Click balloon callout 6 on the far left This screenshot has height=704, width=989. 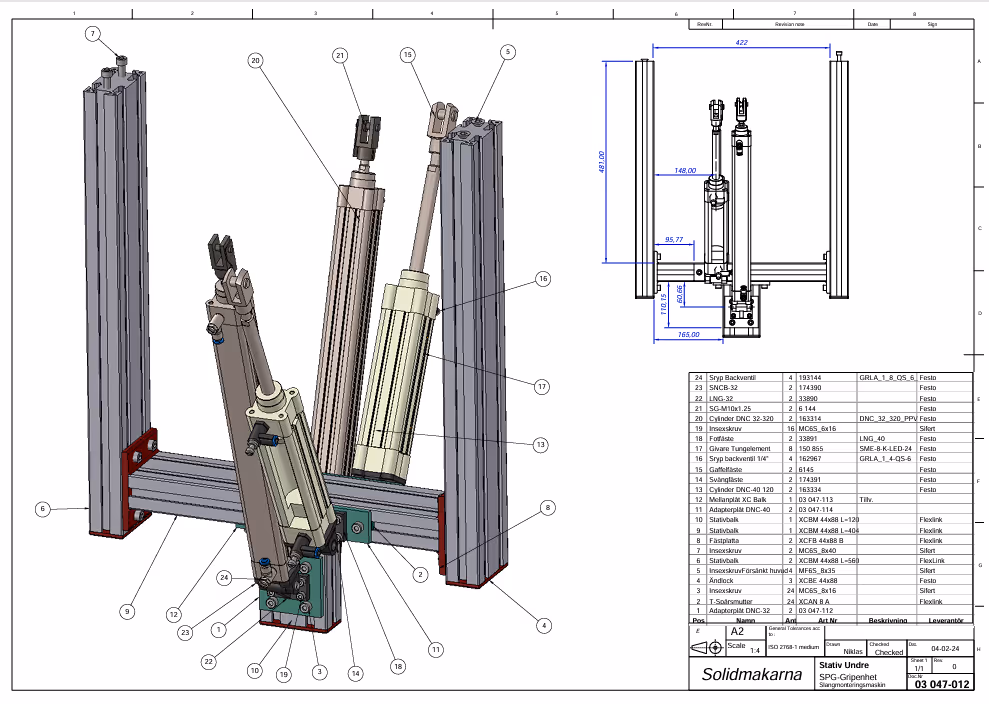(41, 509)
